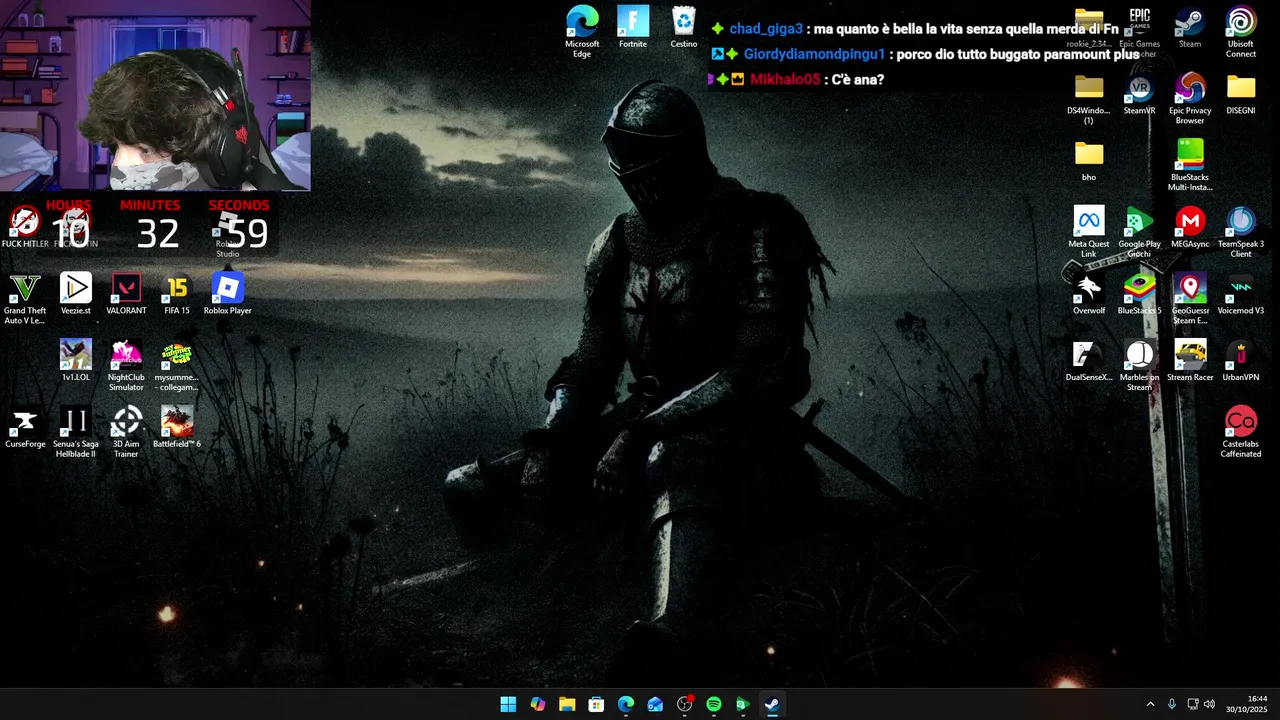Image resolution: width=1280 pixels, height=720 pixels.
Task: Launch 3D Aim Trainer shortcut
Action: (126, 433)
